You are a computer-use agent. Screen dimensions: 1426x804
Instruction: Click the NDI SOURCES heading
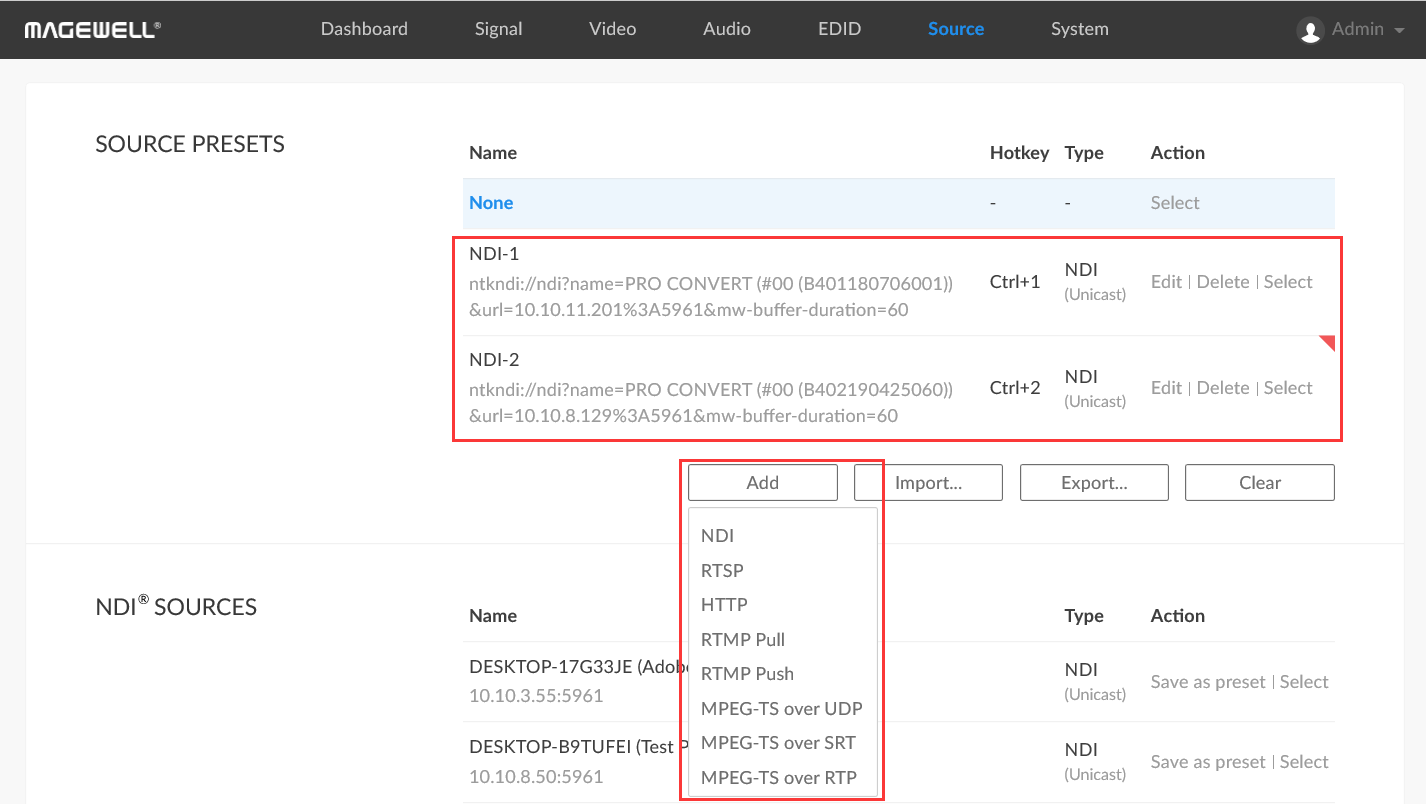pos(176,606)
